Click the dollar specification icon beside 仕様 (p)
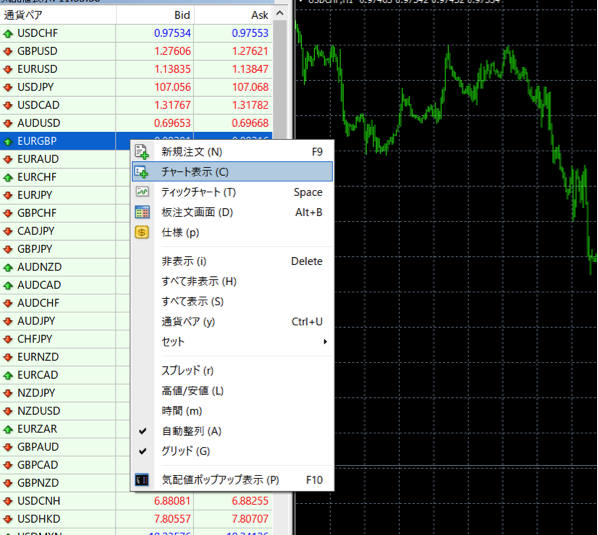Viewport: 598px width, 535px height. pyautogui.click(x=142, y=232)
